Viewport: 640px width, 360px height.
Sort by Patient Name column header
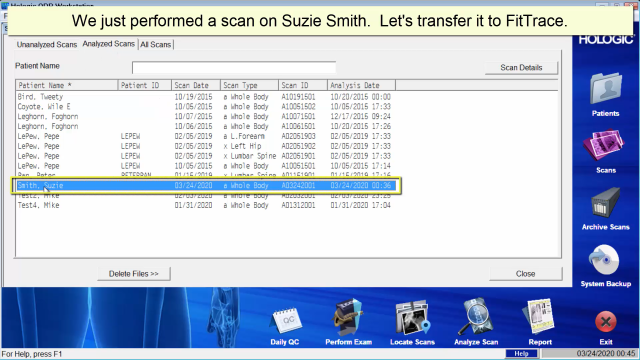[67, 85]
